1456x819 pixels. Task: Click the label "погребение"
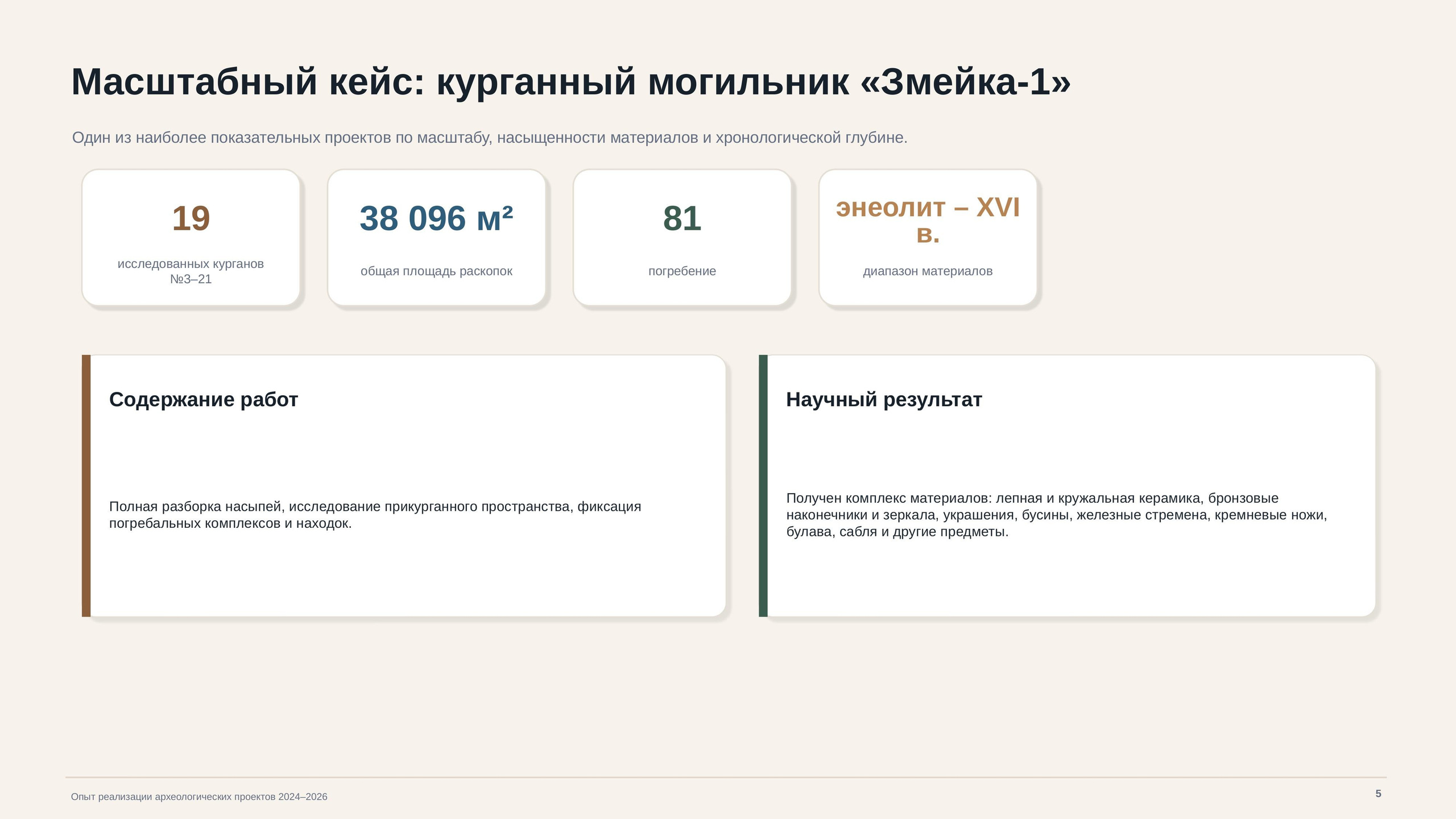pos(682,271)
